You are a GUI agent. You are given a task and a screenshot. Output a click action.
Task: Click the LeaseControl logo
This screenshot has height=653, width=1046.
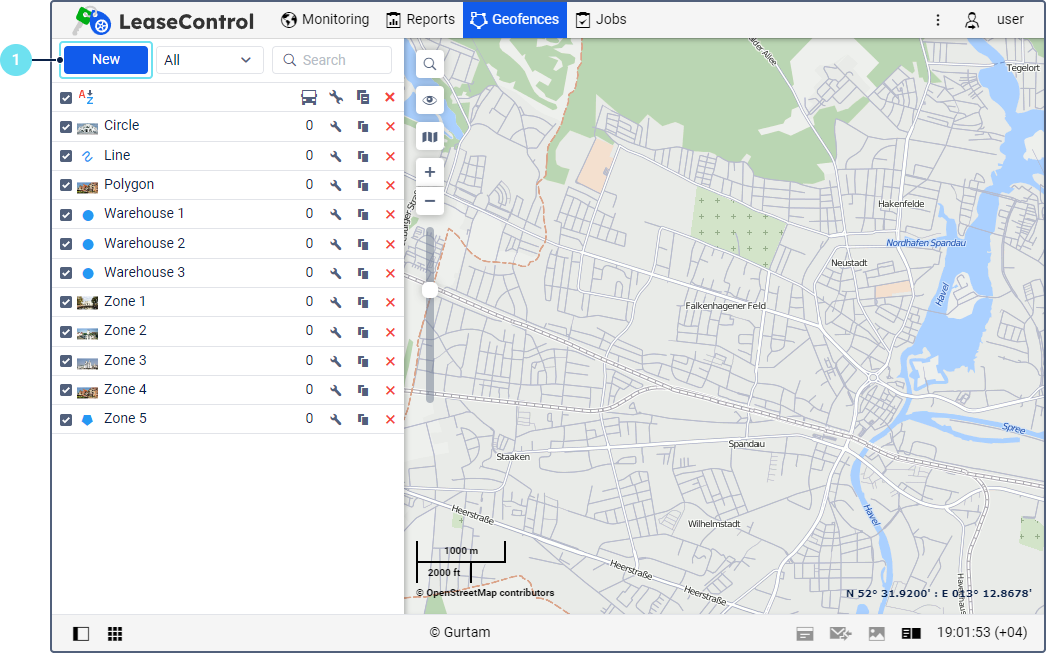click(163, 21)
